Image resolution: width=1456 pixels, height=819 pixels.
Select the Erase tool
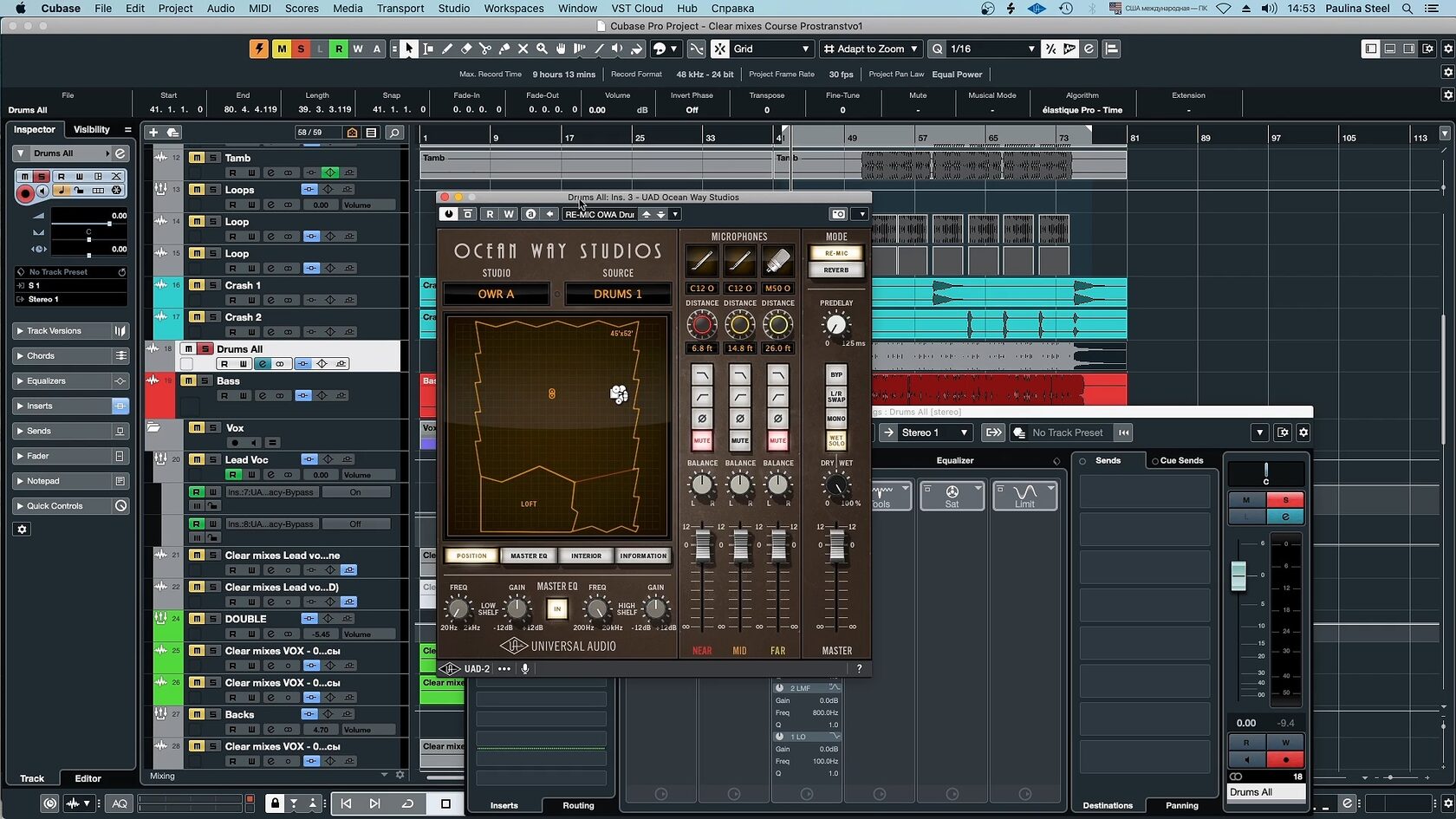[x=466, y=49]
